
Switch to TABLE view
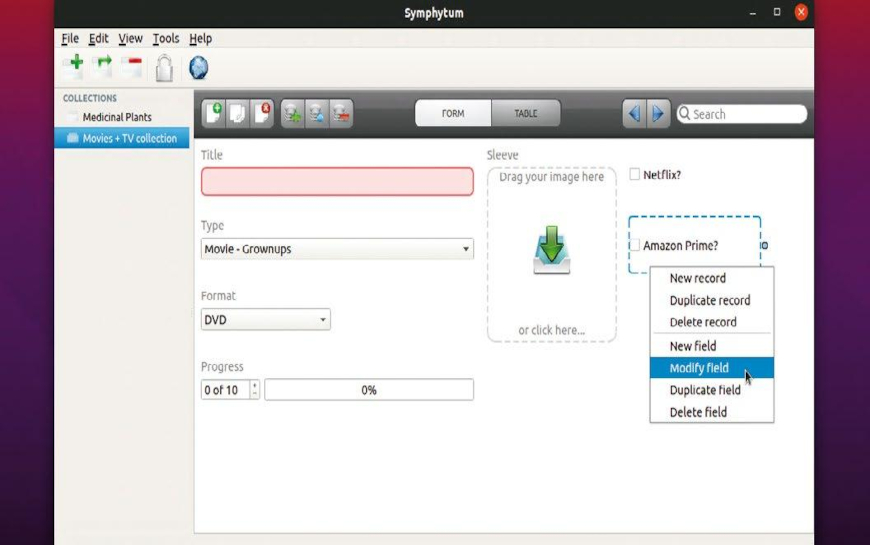(525, 113)
